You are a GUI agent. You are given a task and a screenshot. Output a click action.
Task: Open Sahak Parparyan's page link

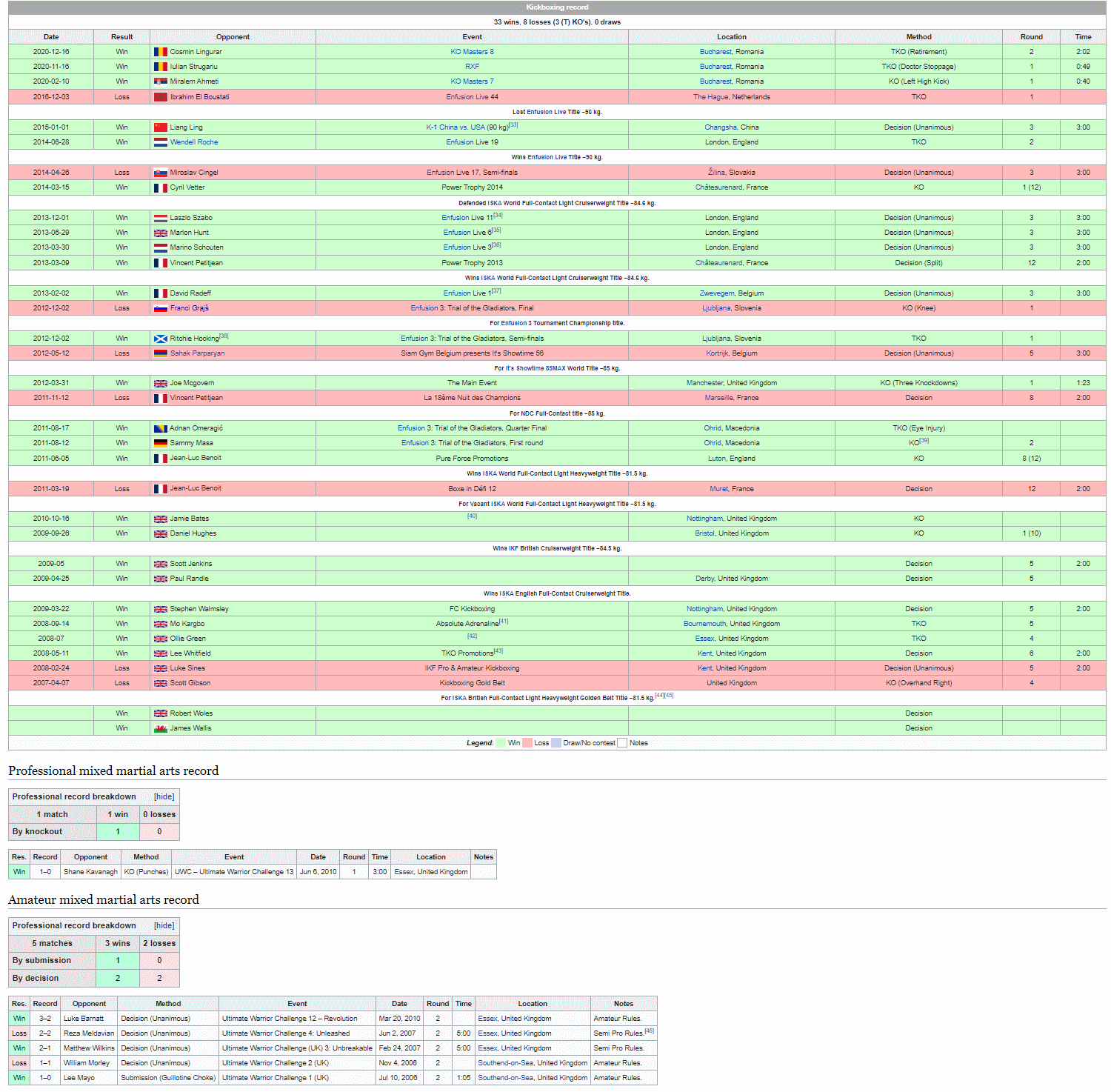point(197,353)
